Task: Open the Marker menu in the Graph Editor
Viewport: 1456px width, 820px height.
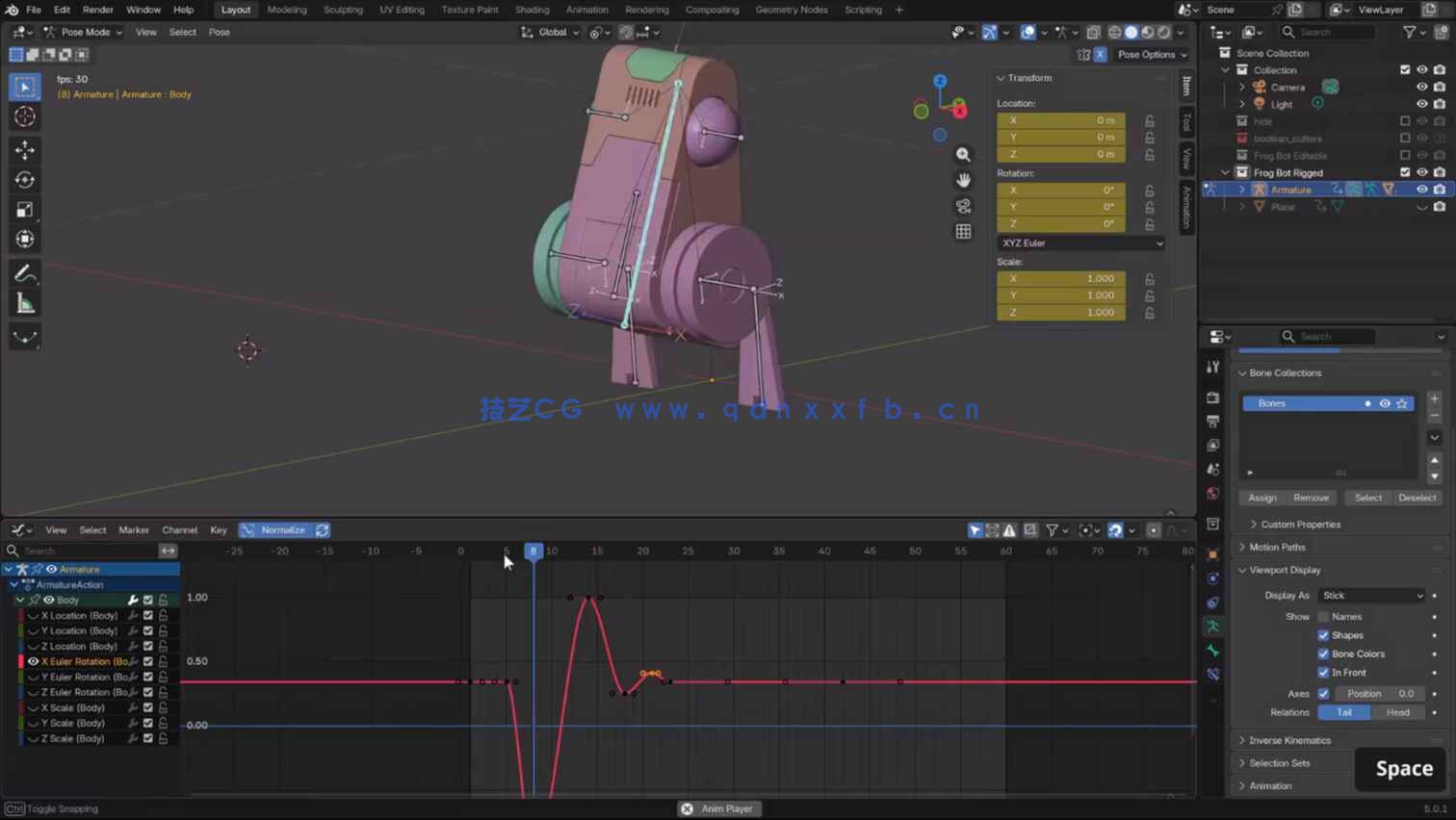Action: tap(134, 529)
